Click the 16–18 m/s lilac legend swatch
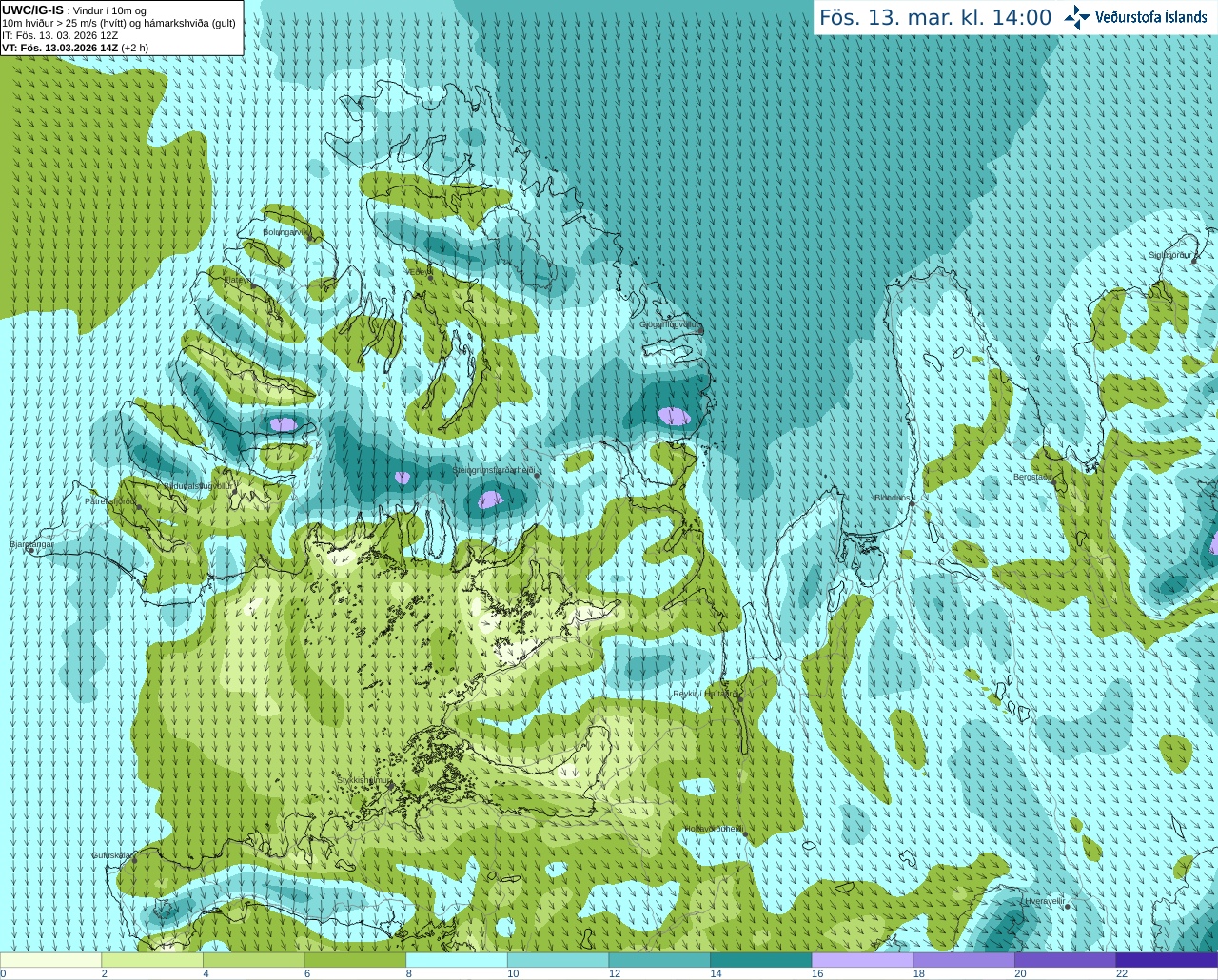 tap(862, 960)
